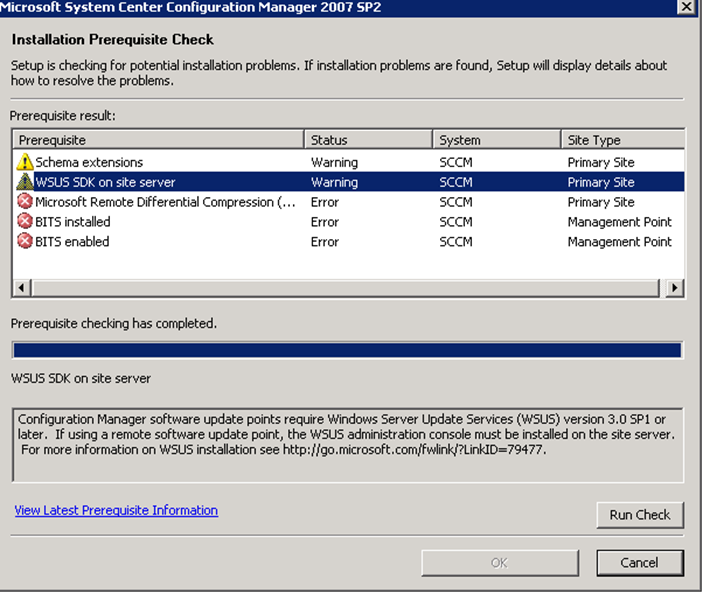Click the Microsoft Remote Differential Compression error icon
Viewport: 703px width, 593px height.
(x=25, y=201)
